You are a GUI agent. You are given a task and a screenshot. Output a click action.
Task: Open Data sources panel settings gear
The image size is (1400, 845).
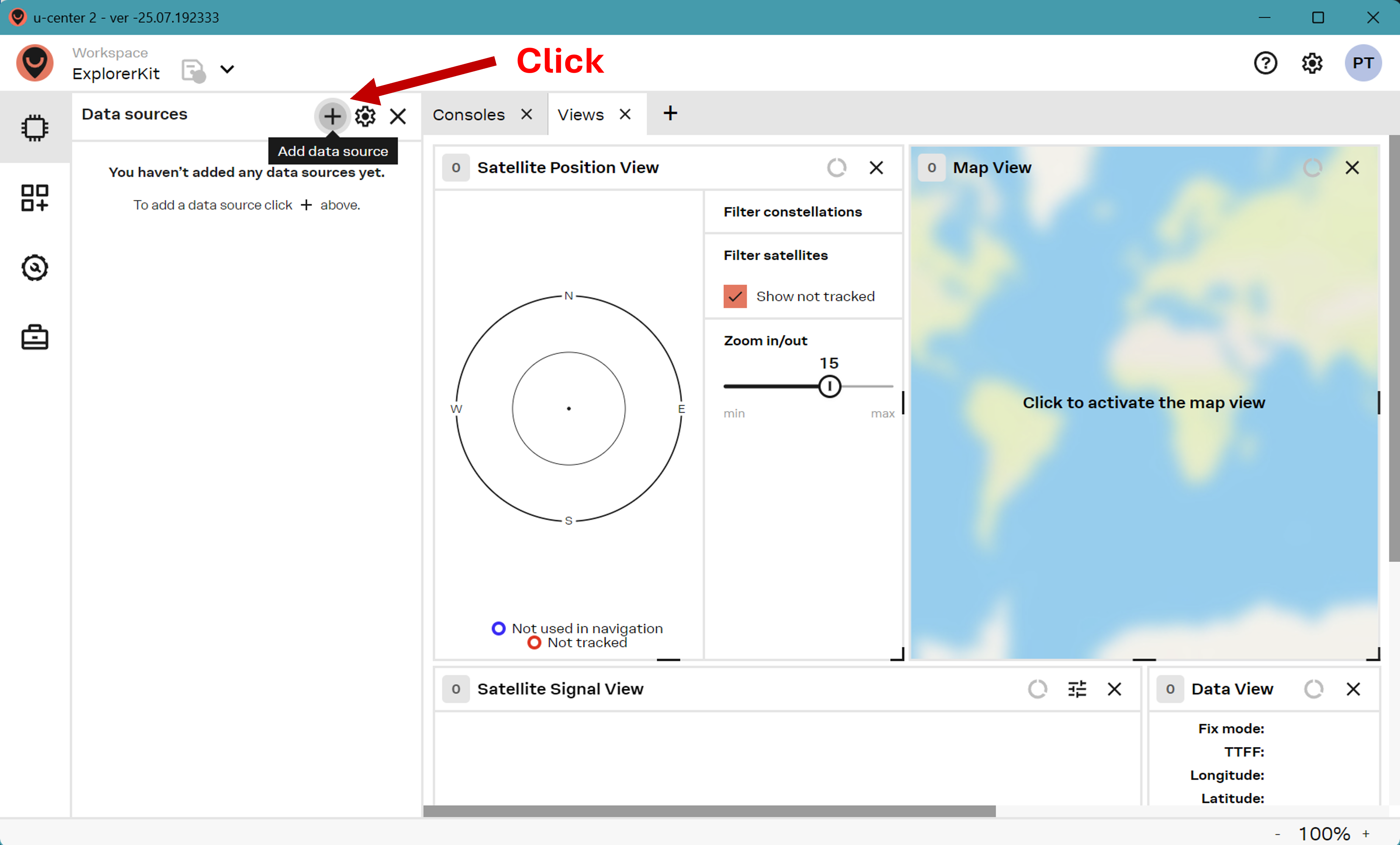(365, 116)
